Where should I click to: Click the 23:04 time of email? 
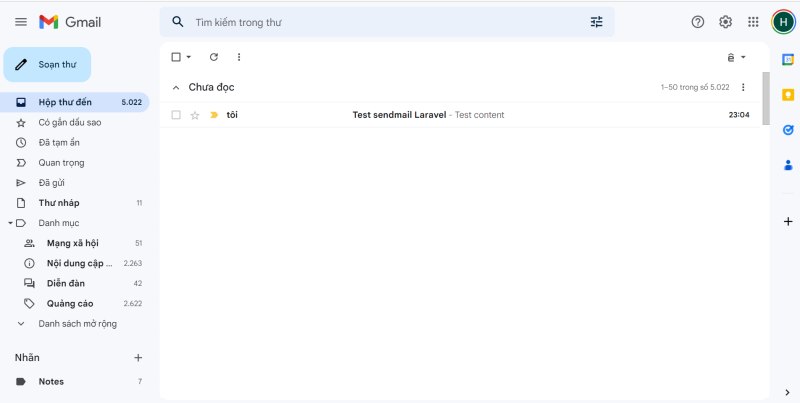tap(739, 115)
